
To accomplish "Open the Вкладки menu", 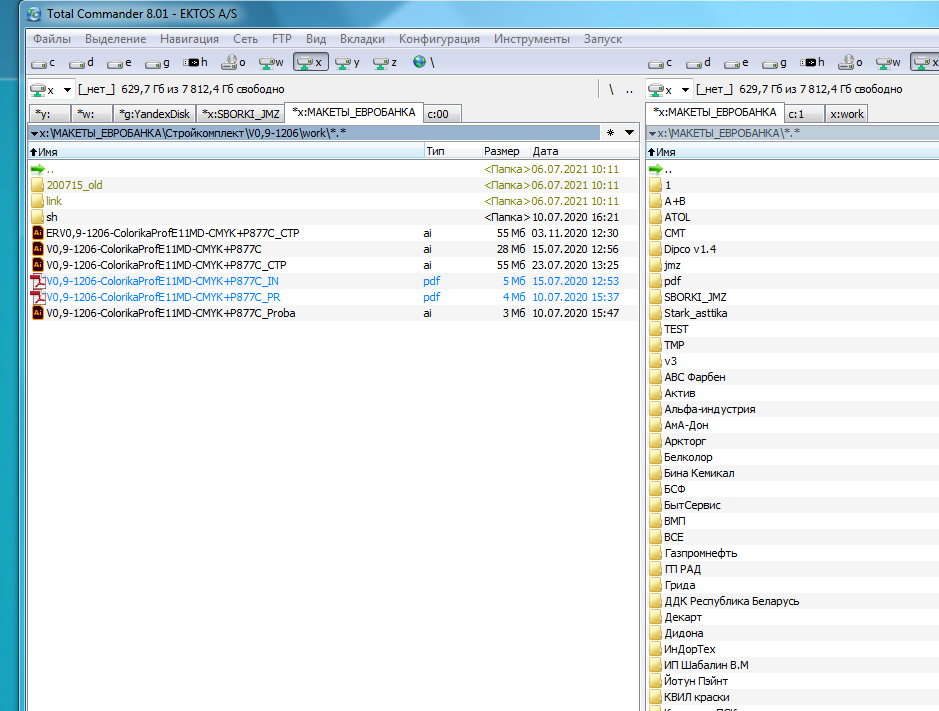I will click(362, 39).
